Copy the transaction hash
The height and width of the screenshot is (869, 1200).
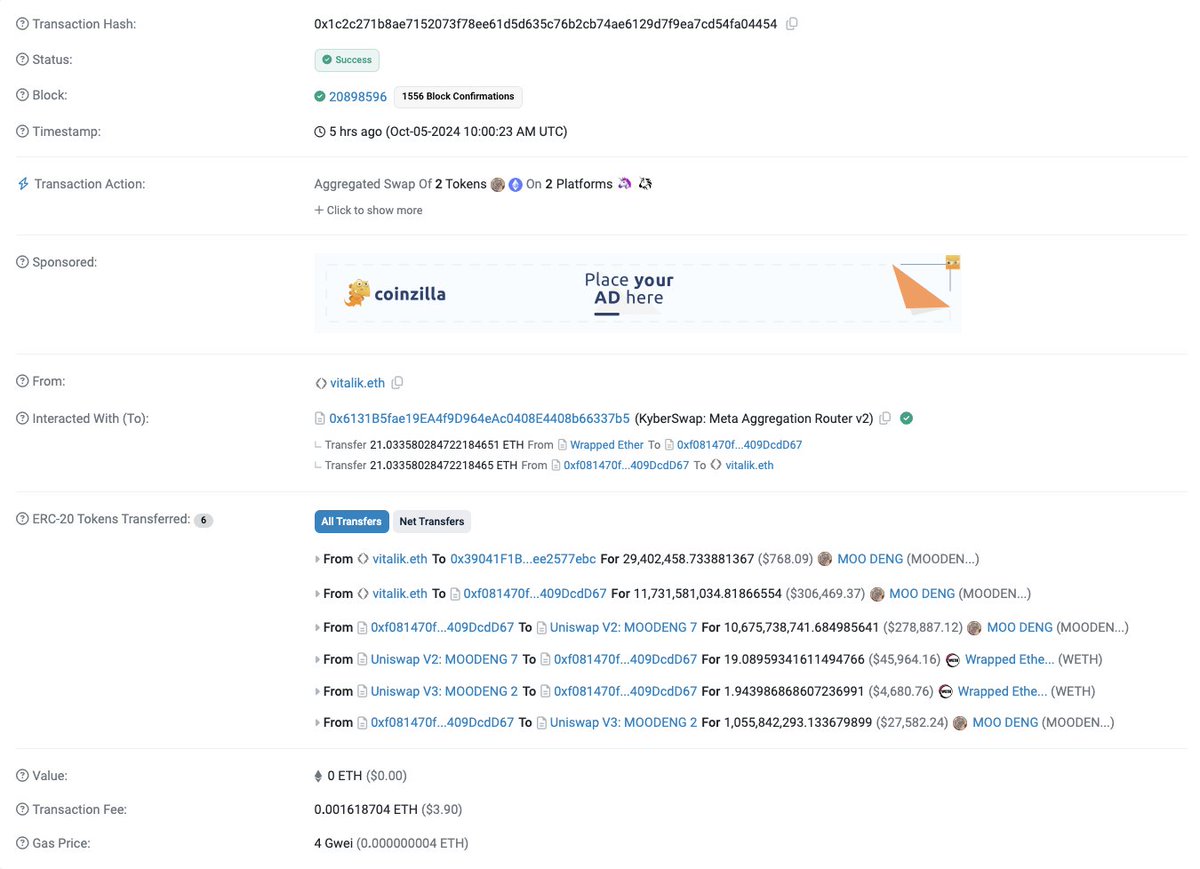coord(791,23)
